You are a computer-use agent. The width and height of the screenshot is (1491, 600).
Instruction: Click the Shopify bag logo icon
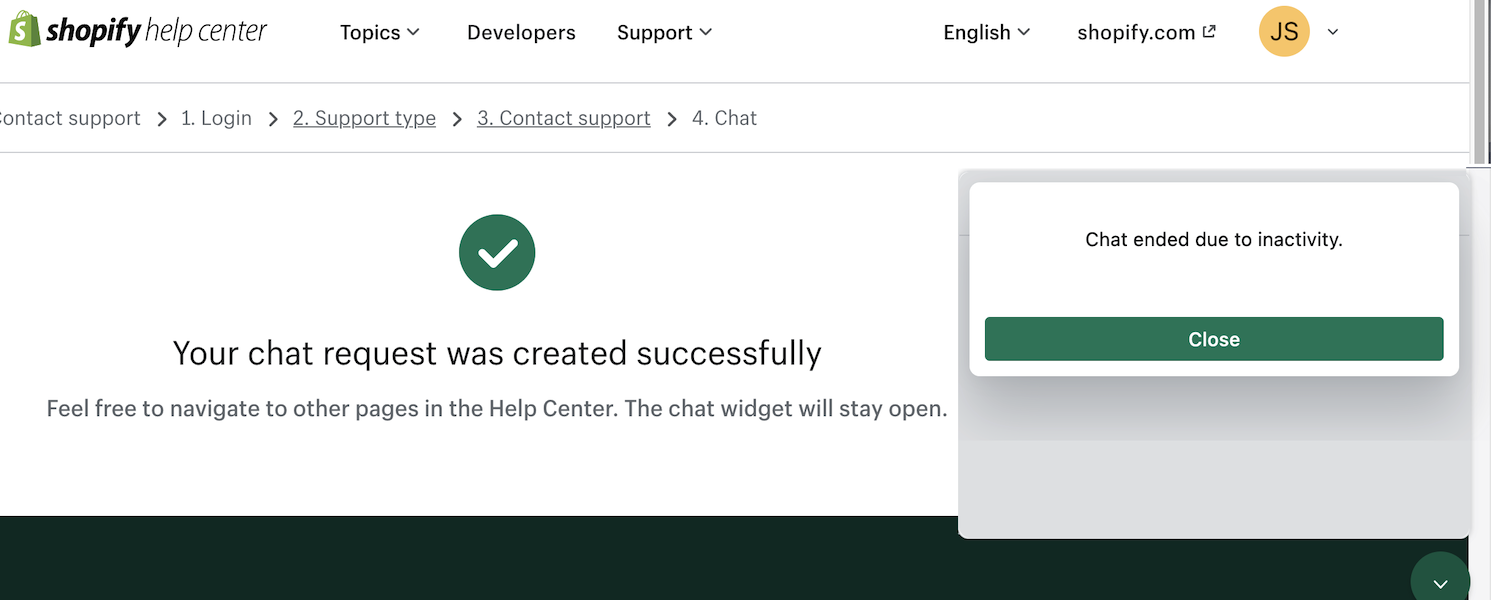coord(23,30)
